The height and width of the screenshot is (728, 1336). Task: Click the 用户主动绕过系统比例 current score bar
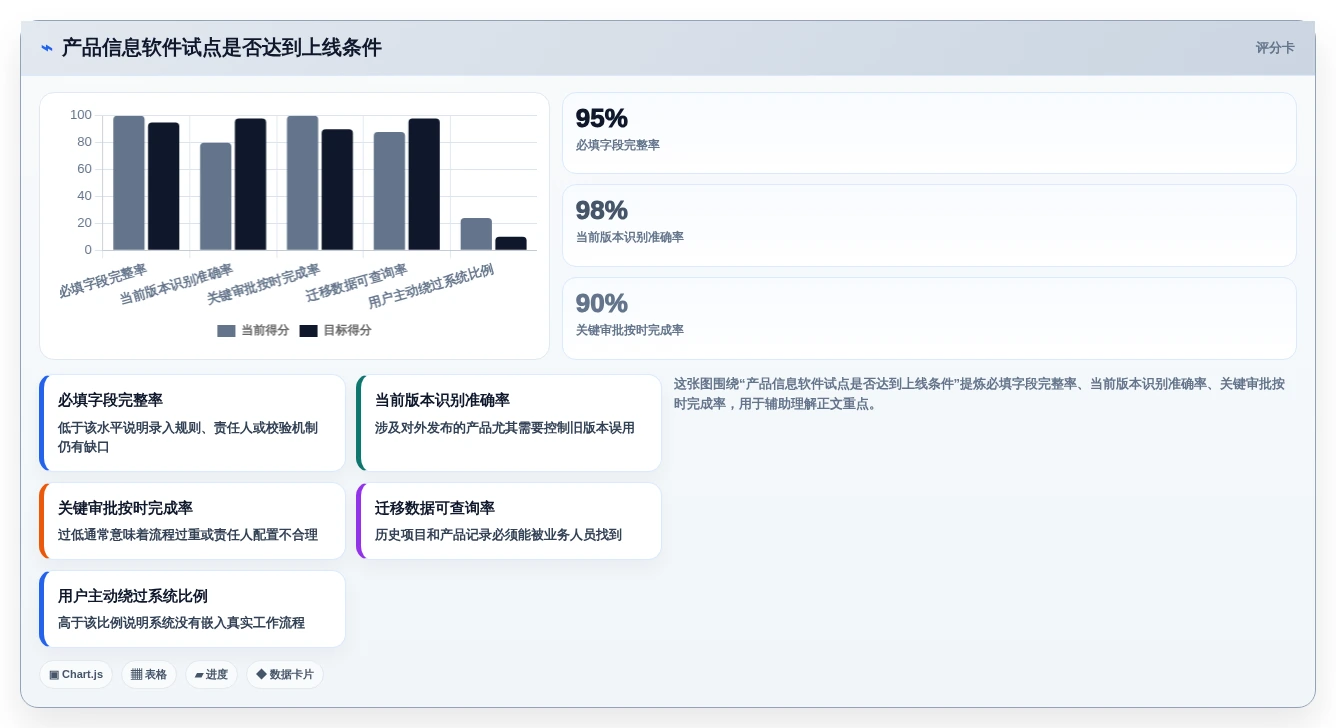[477, 234]
